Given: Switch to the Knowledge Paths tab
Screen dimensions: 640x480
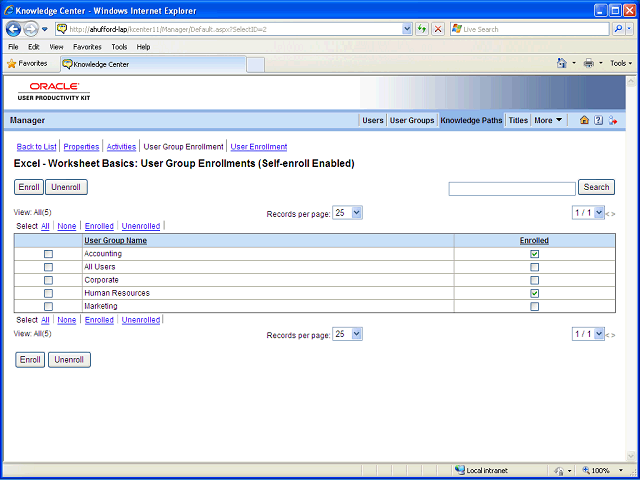Looking at the screenshot, I should pyautogui.click(x=471, y=120).
